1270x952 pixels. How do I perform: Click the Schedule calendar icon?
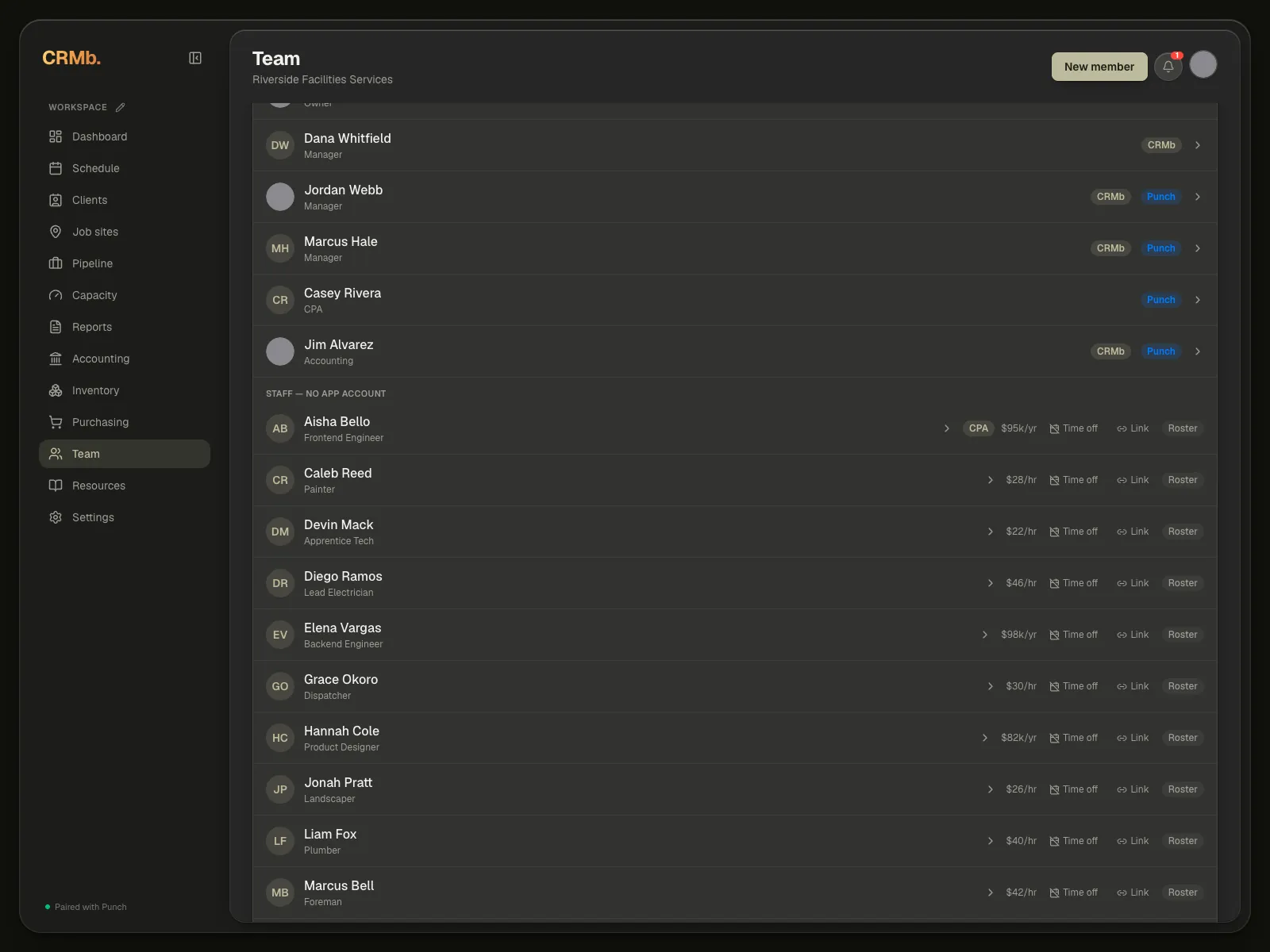click(x=56, y=168)
